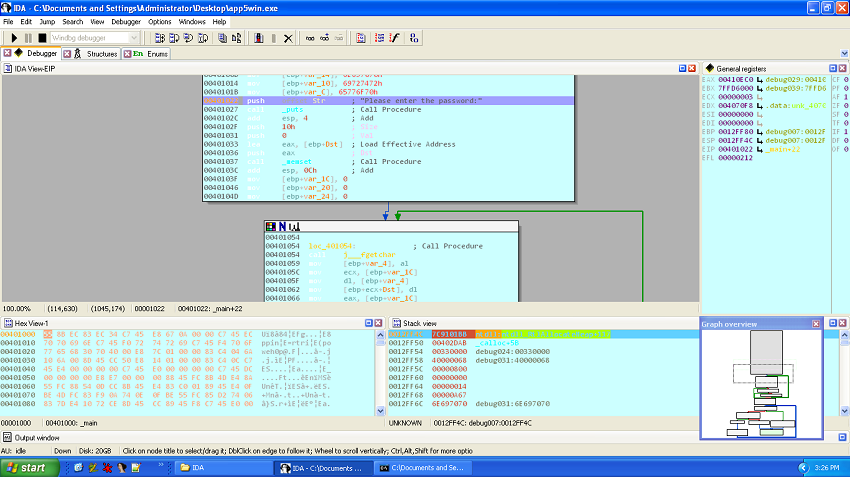Viewport: 850px width, 477px height.
Task: Open the Windows menu
Action: 192,22
